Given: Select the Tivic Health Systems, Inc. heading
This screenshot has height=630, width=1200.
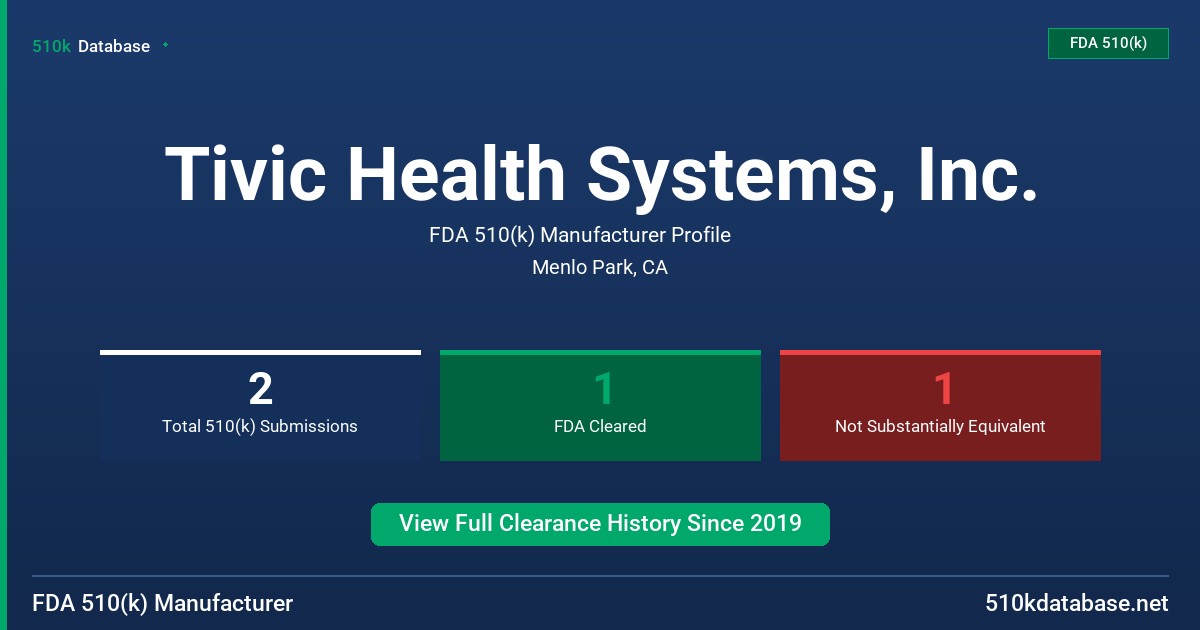Looking at the screenshot, I should pyautogui.click(x=600, y=175).
